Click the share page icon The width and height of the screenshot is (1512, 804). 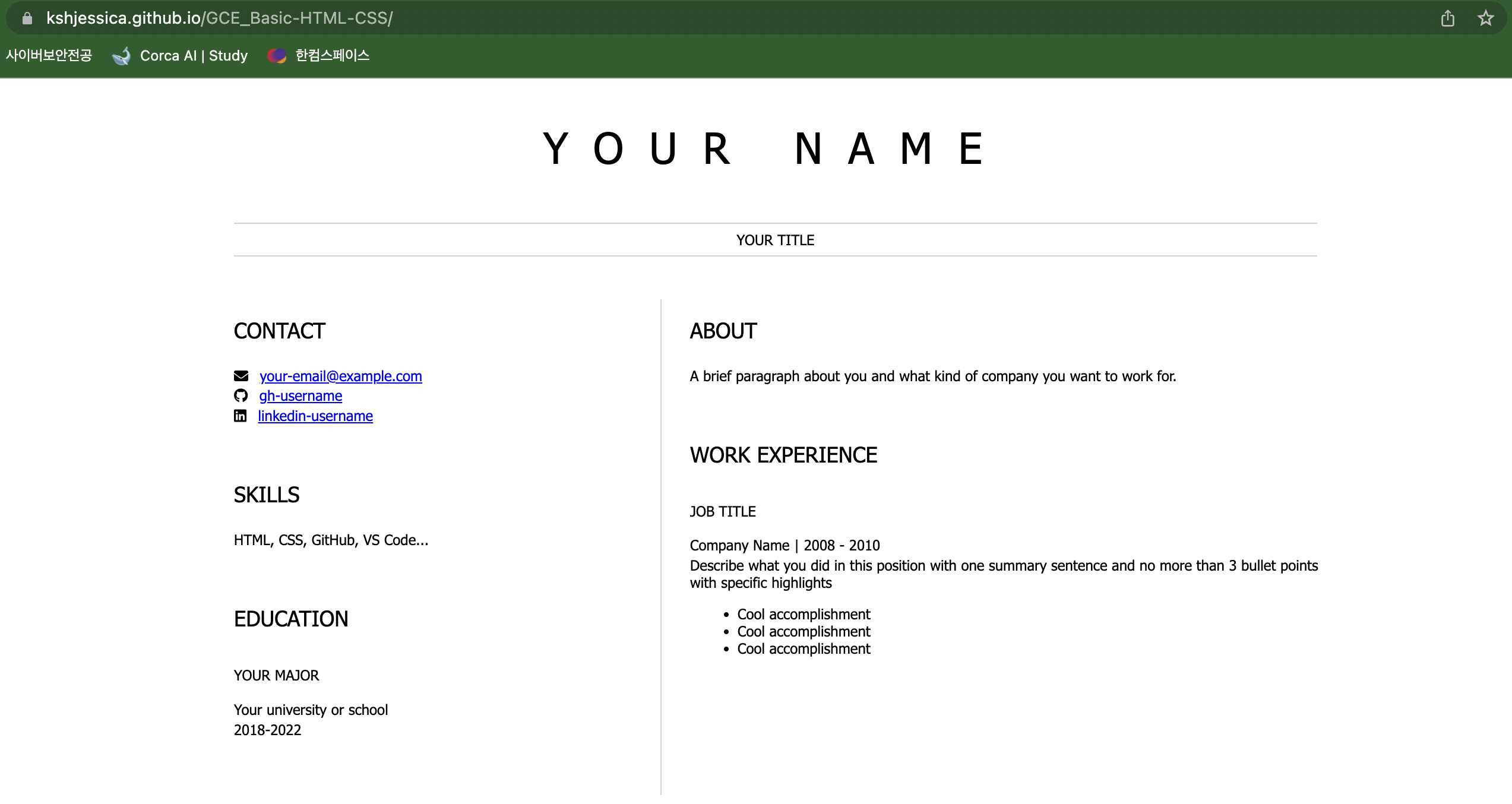[1448, 18]
